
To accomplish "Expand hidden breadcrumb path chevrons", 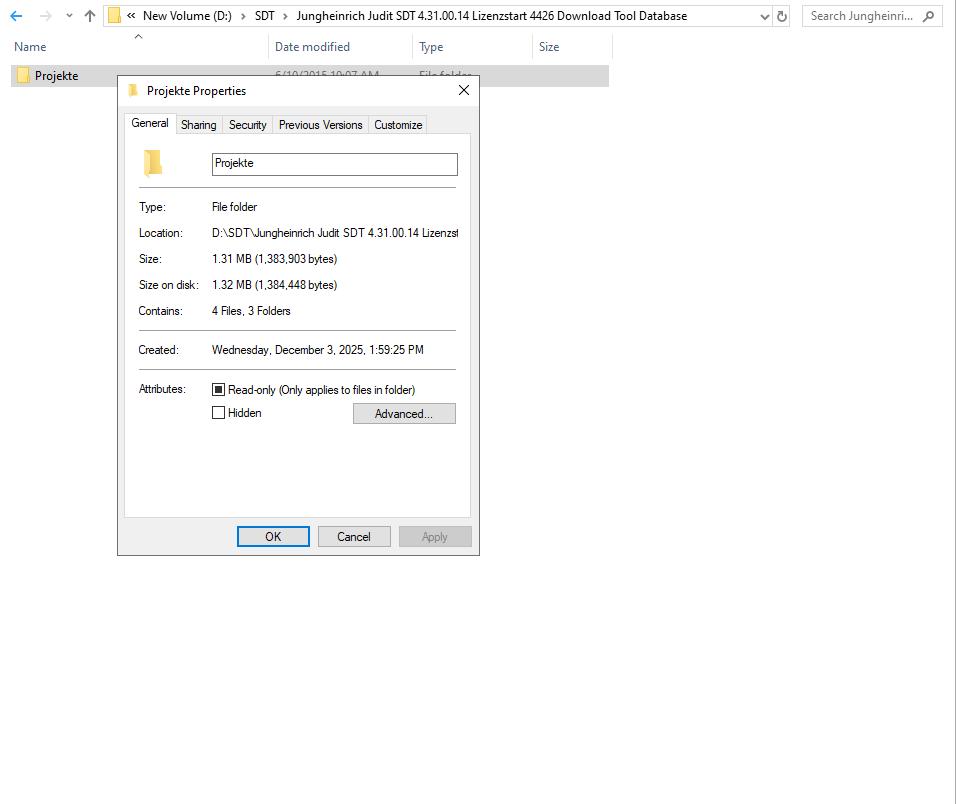I will (131, 16).
